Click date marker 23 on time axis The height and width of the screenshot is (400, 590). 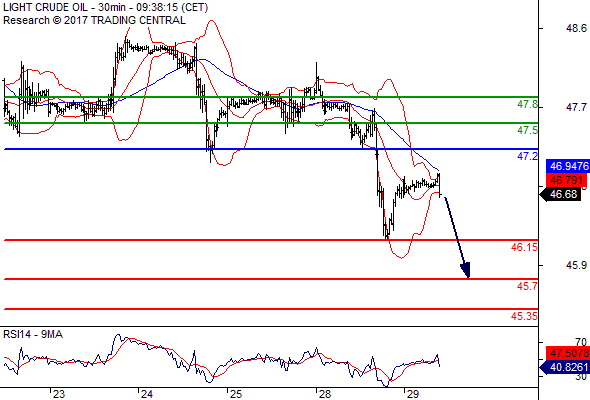pyautogui.click(x=58, y=394)
